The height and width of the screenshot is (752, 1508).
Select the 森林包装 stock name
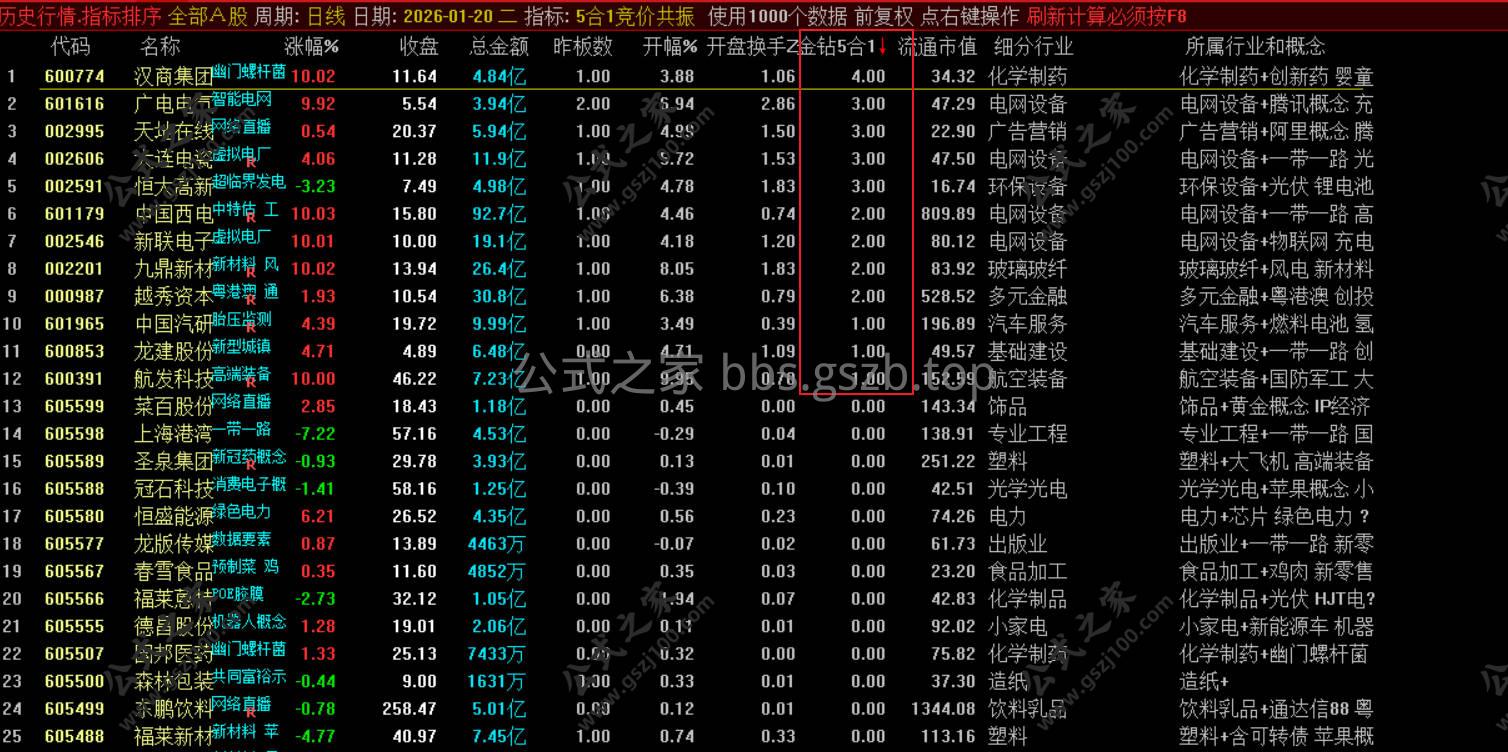pyautogui.click(x=174, y=681)
